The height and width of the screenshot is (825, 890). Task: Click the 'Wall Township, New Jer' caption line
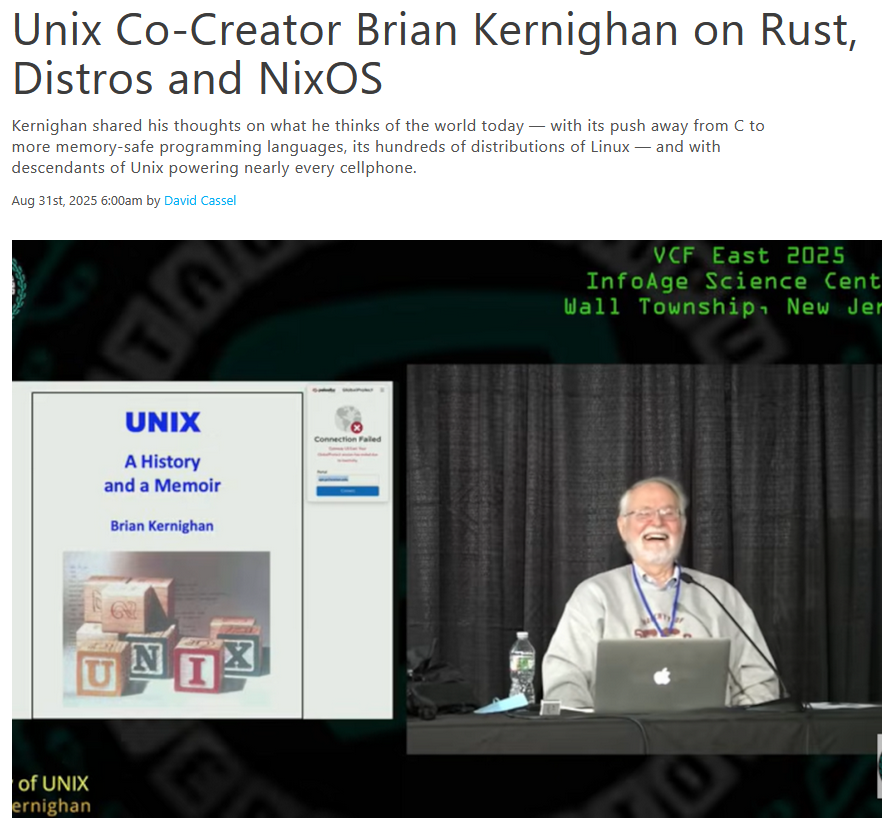(723, 307)
